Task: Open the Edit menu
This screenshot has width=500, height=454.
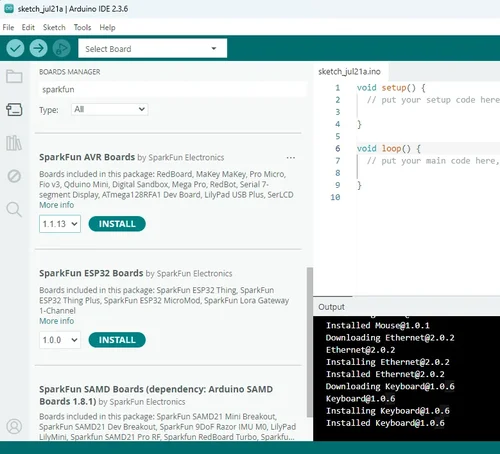Action: (x=28, y=27)
